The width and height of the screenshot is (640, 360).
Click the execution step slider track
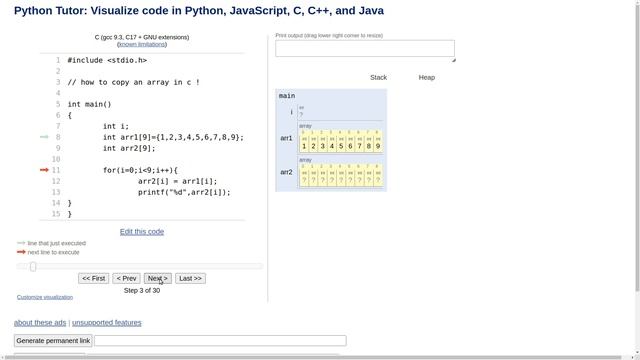tap(140, 267)
